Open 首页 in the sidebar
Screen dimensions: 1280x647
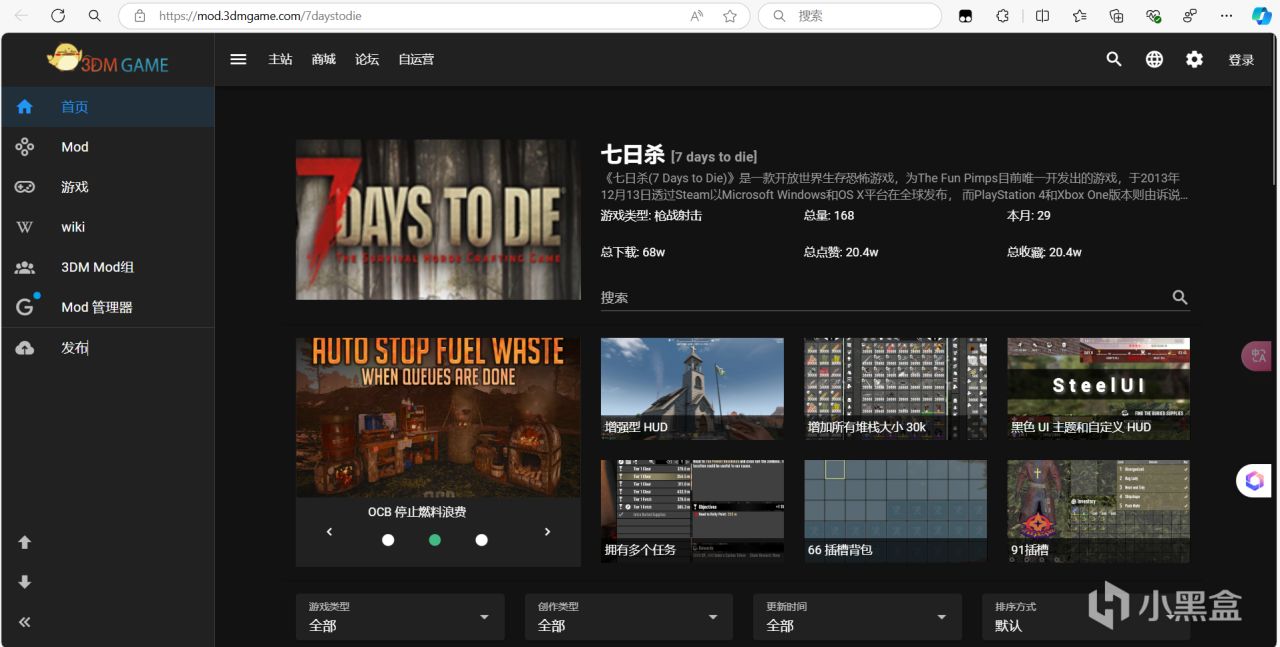[x=107, y=107]
